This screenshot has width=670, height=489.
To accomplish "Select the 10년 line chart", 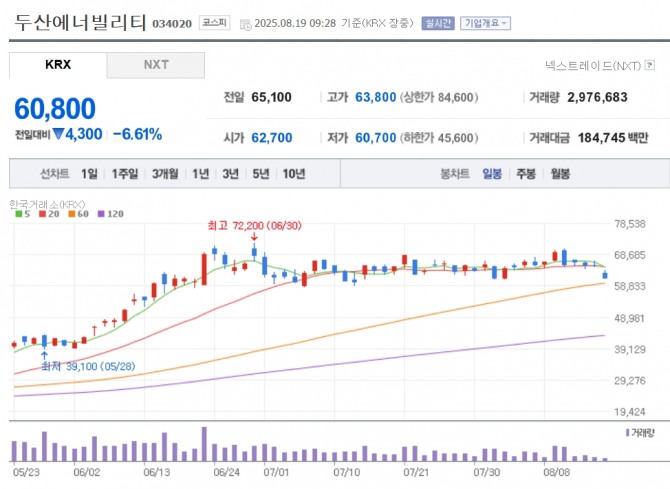I will click(294, 174).
